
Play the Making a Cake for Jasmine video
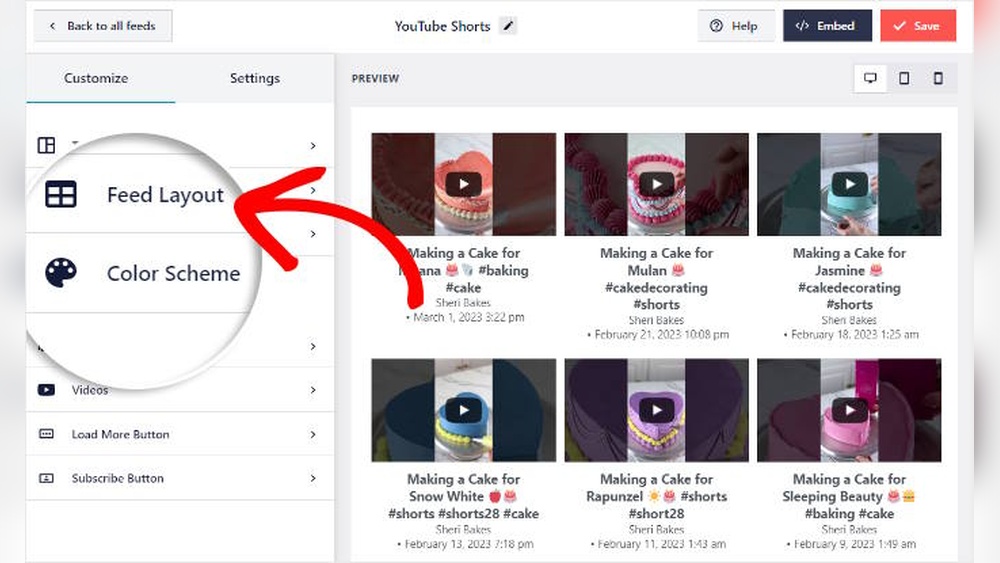tap(849, 184)
